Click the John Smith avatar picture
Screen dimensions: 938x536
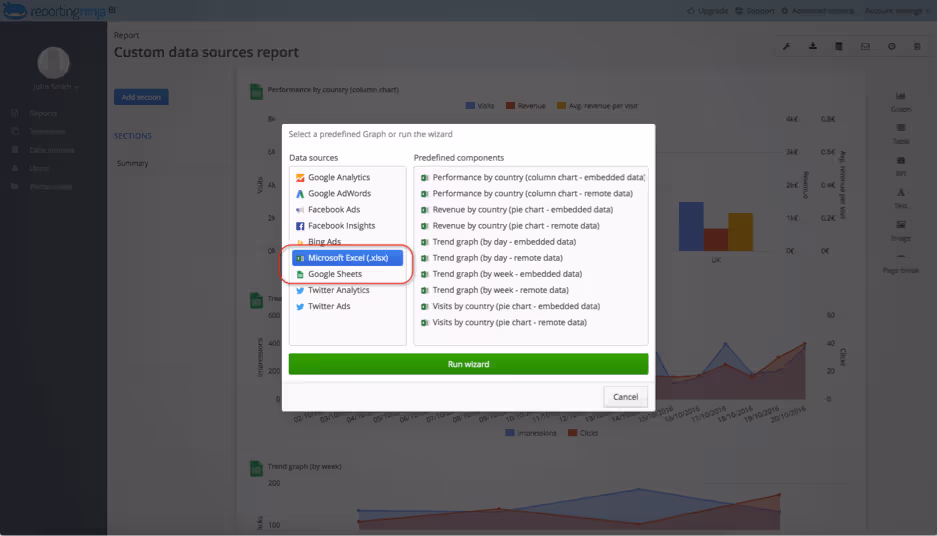pos(53,62)
